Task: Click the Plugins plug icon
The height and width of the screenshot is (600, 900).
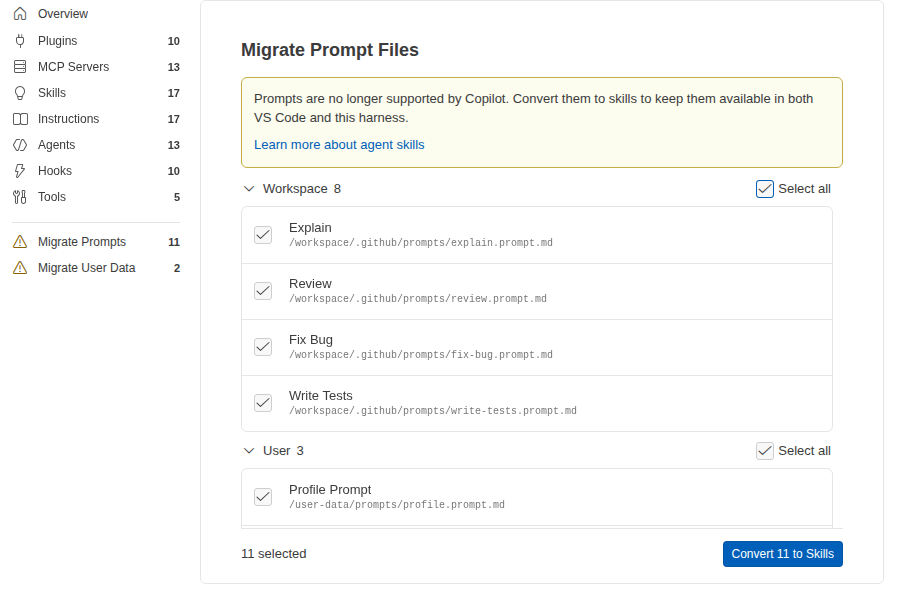Action: point(20,41)
